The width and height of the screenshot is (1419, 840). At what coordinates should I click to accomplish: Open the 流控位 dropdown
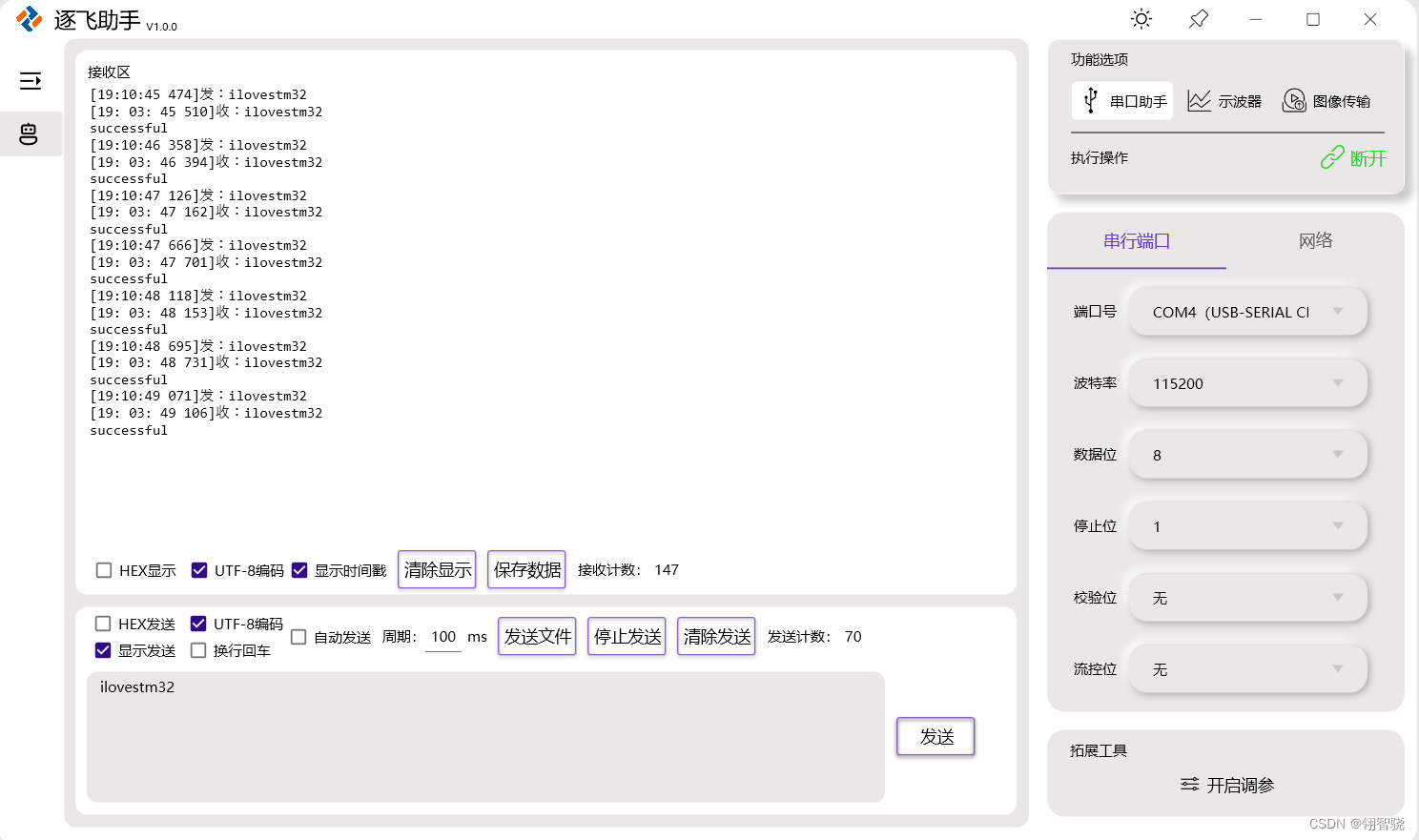click(1247, 669)
